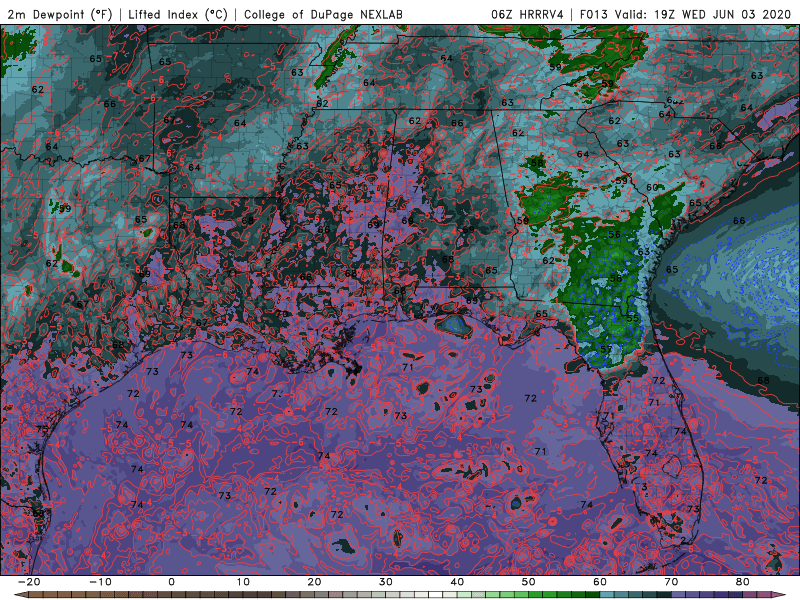Click the 20 label on the color scale
800x600 pixels.
pyautogui.click(x=314, y=582)
